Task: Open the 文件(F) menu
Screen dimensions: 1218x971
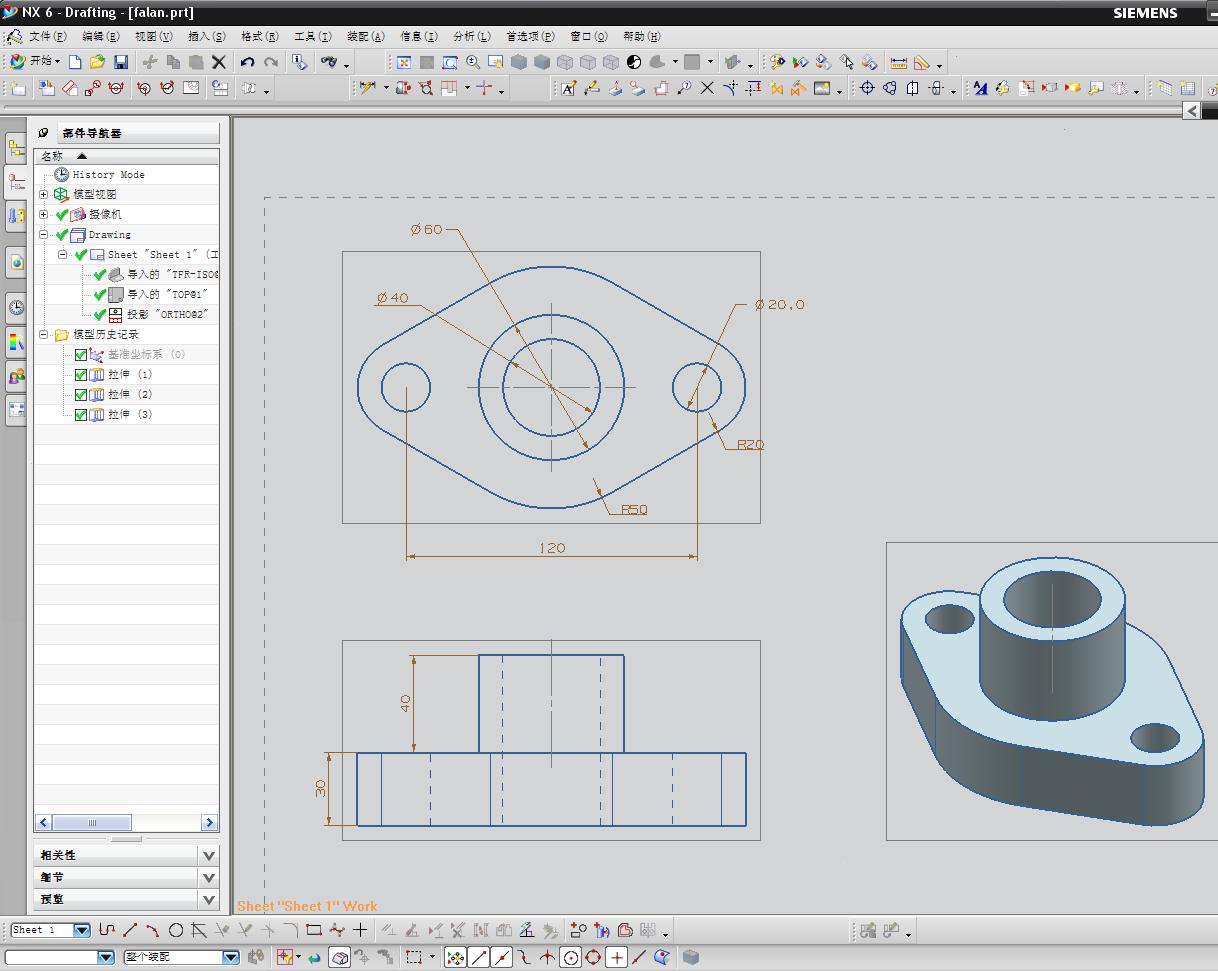Action: [x=47, y=36]
